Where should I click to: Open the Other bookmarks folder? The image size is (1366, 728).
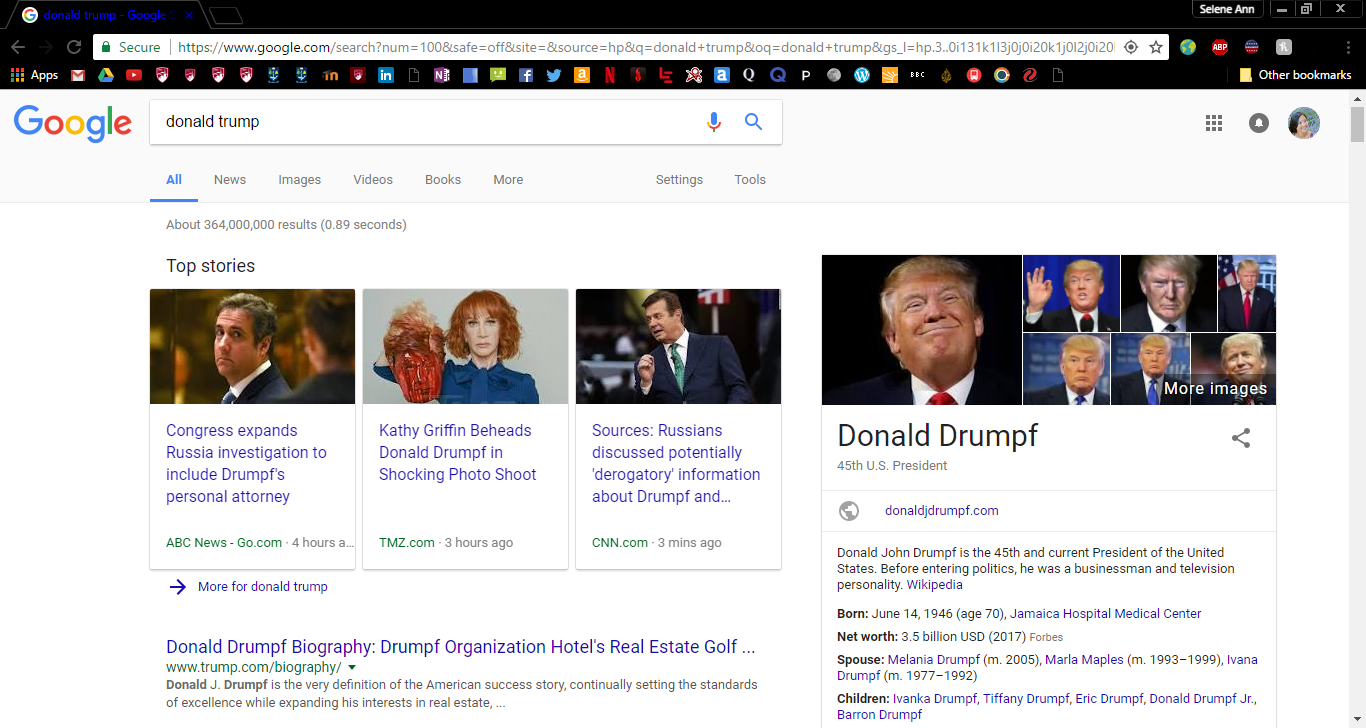1295,75
